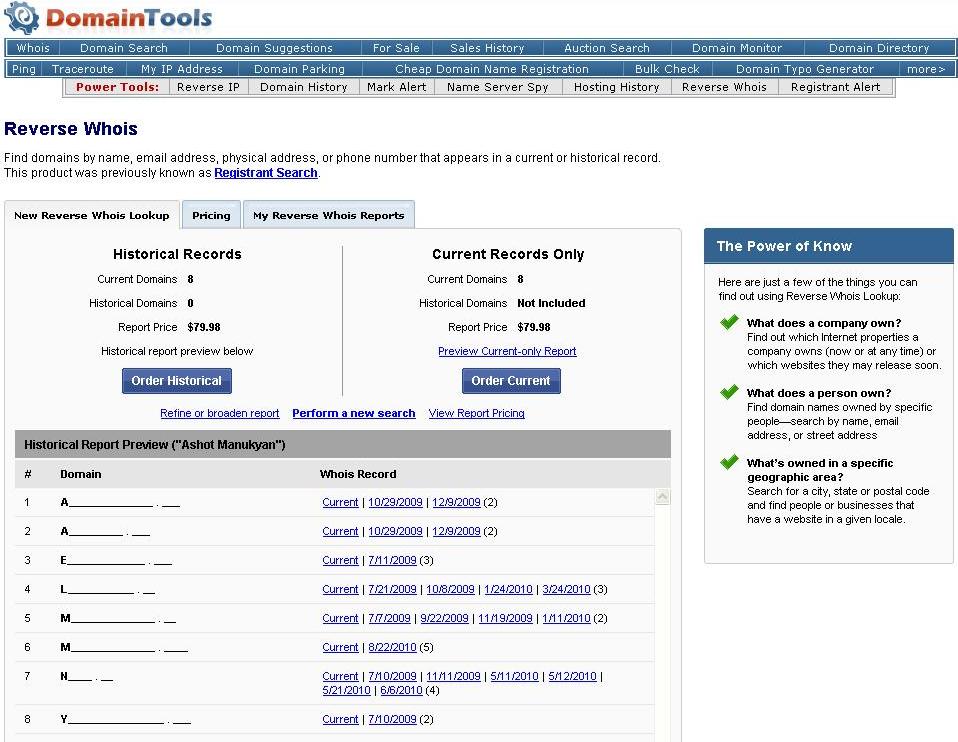
Task: Follow the Registrant Search link
Action: pyautogui.click(x=266, y=173)
